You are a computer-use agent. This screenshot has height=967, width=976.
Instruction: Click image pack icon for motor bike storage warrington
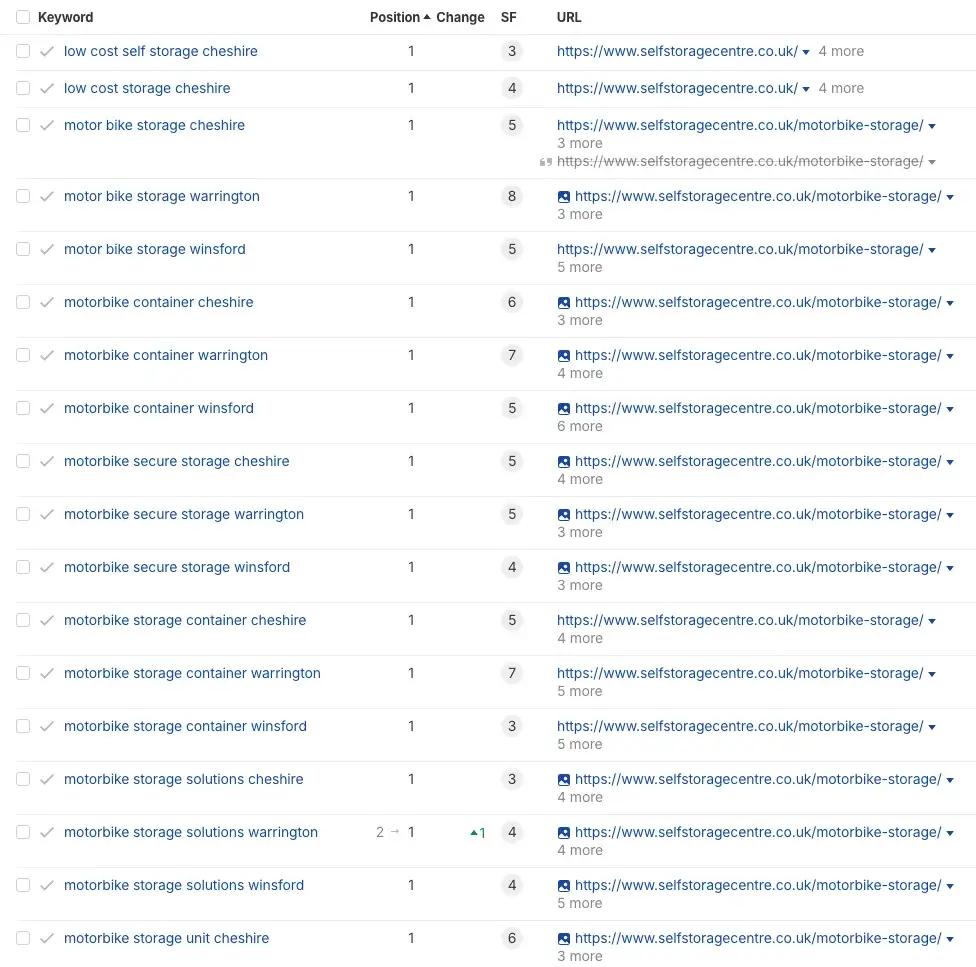564,197
